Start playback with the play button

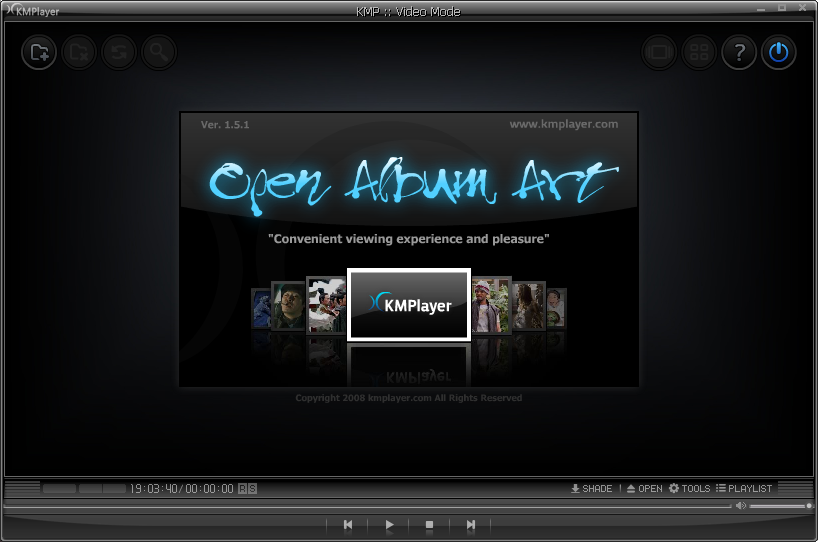389,525
